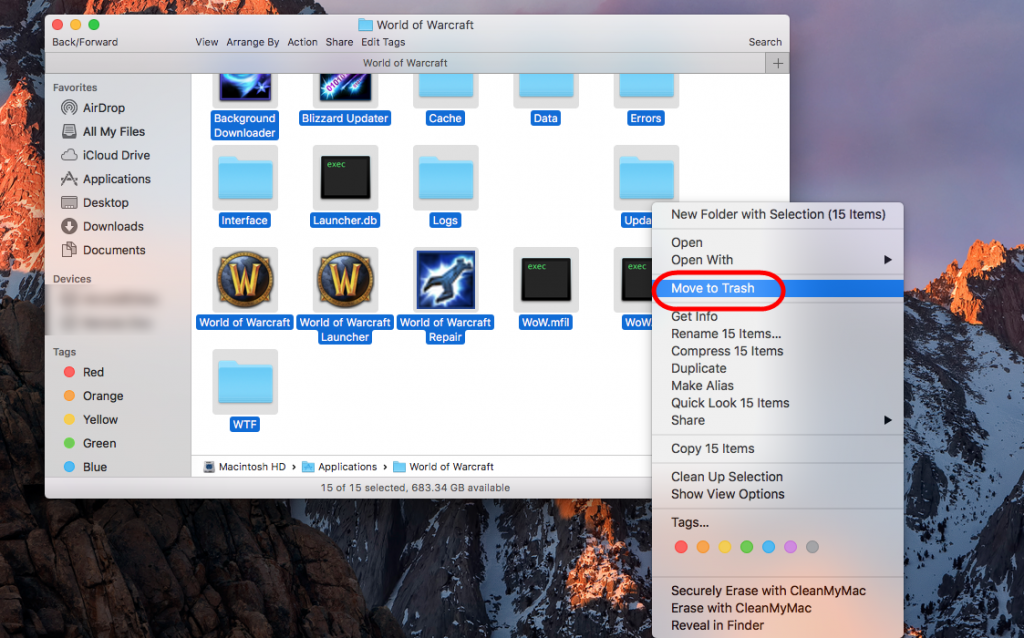Open the Arrange By dropdown

pyautogui.click(x=252, y=42)
